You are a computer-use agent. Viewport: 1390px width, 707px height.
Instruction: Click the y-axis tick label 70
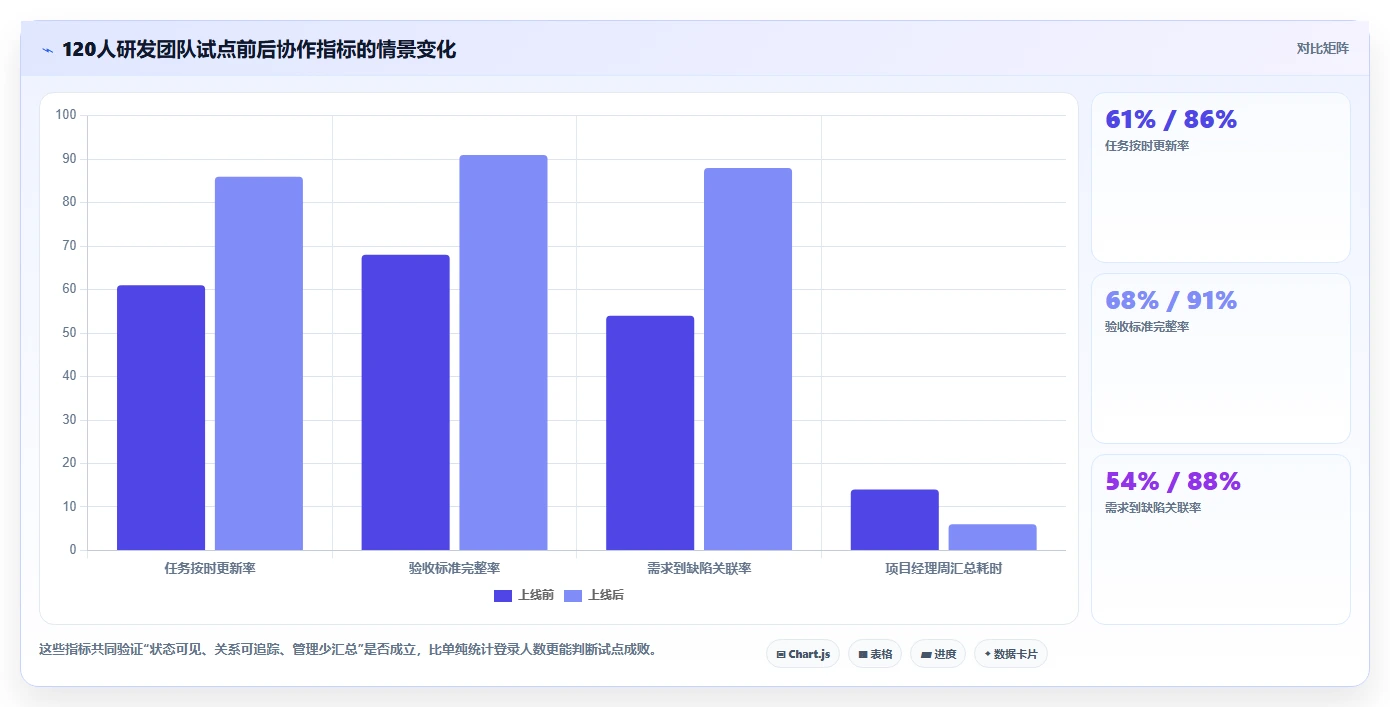point(69,246)
